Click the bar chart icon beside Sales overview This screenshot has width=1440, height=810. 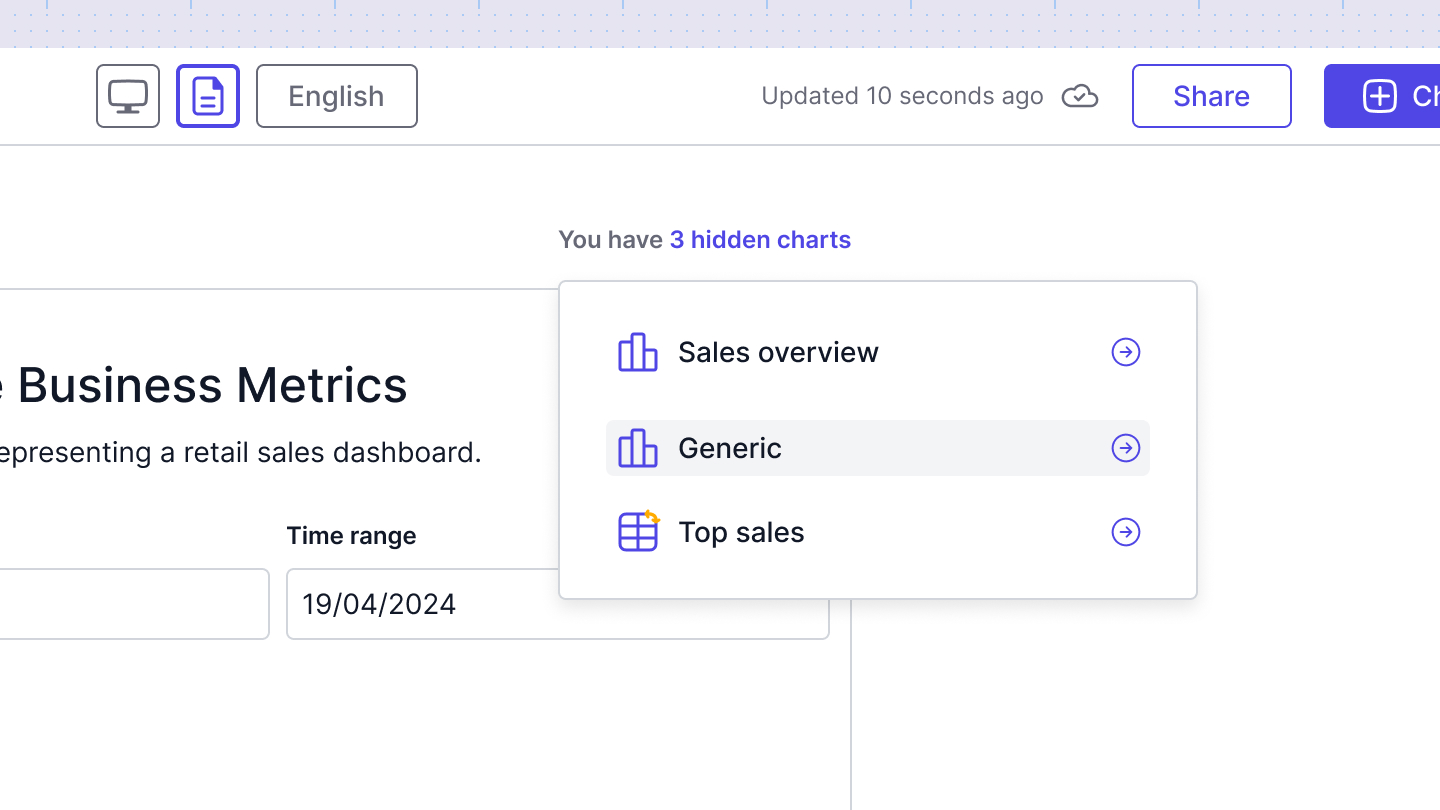638,352
